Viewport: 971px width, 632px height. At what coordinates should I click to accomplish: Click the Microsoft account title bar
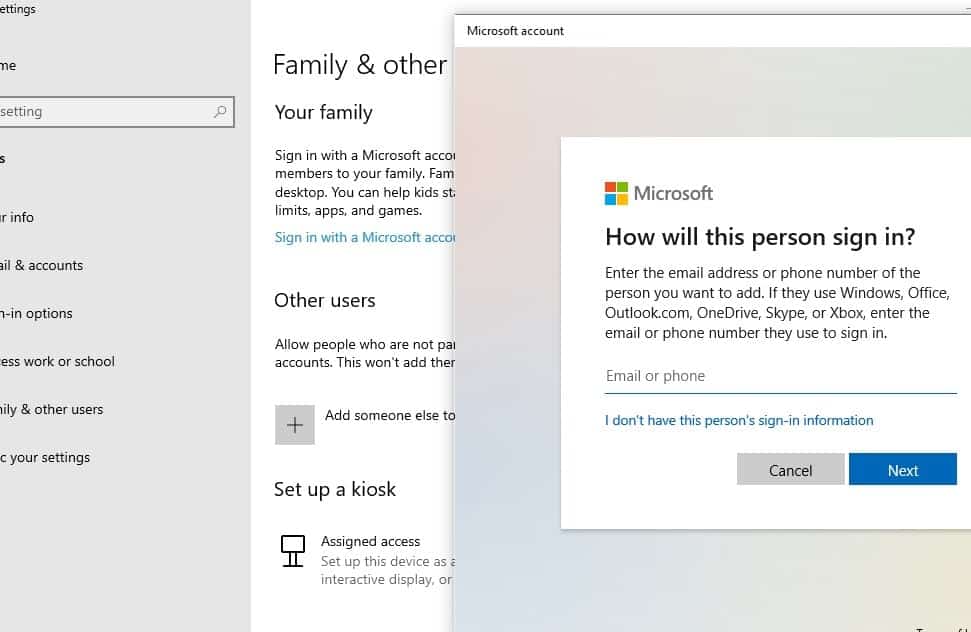click(700, 31)
